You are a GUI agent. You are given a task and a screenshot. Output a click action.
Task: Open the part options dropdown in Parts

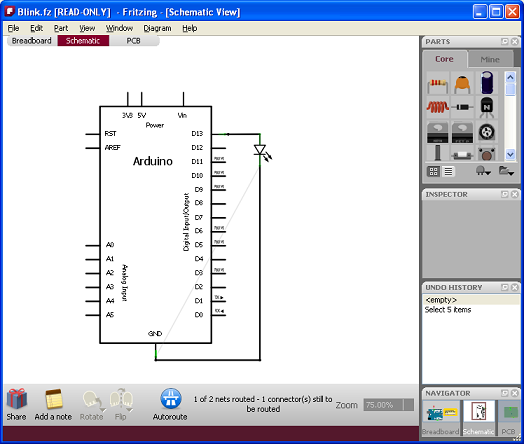483,171
